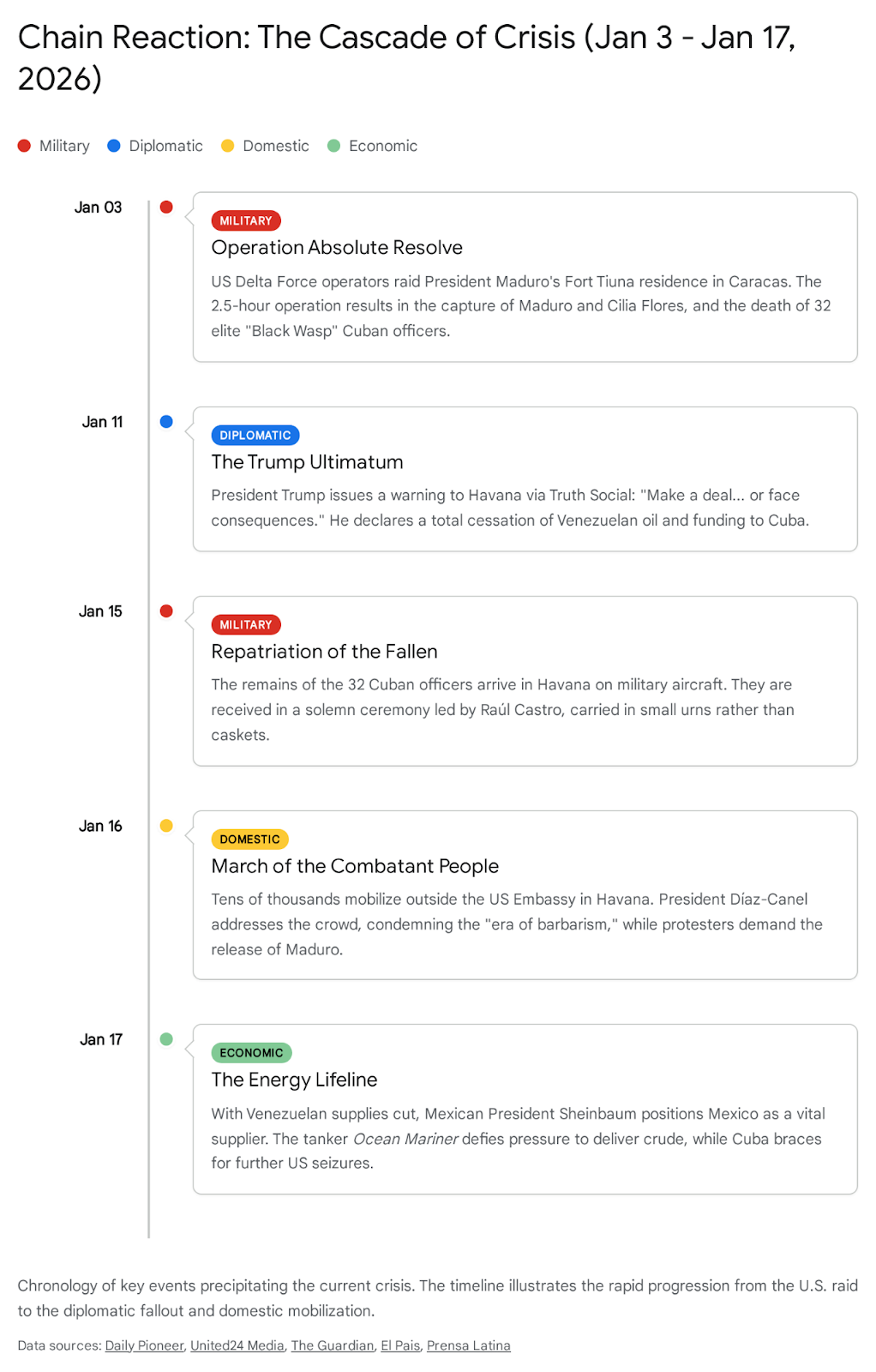Click the Jan 16 yellow timeline dot

(166, 826)
